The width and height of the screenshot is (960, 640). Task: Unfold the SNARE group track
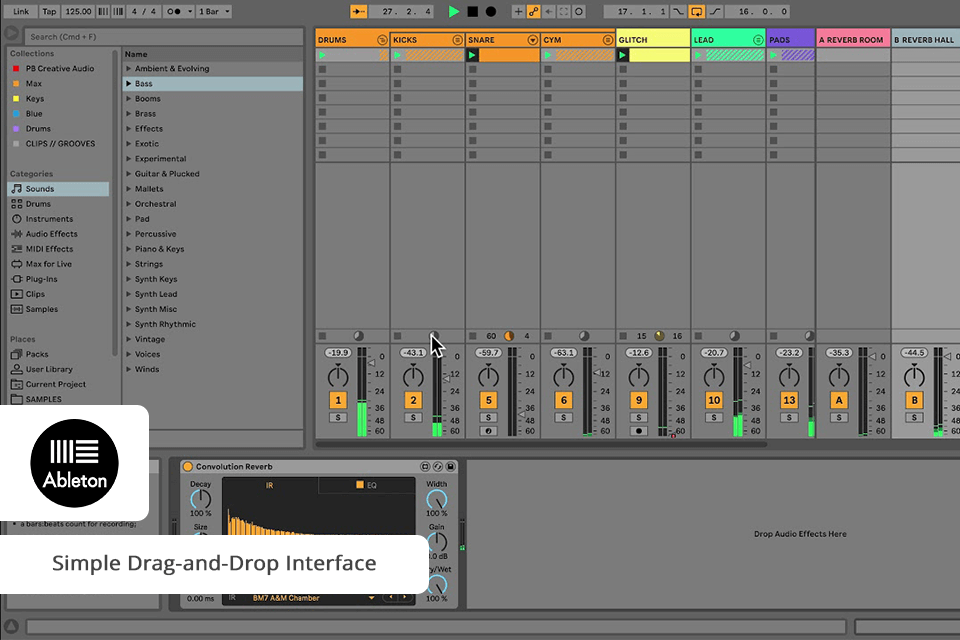pos(533,40)
